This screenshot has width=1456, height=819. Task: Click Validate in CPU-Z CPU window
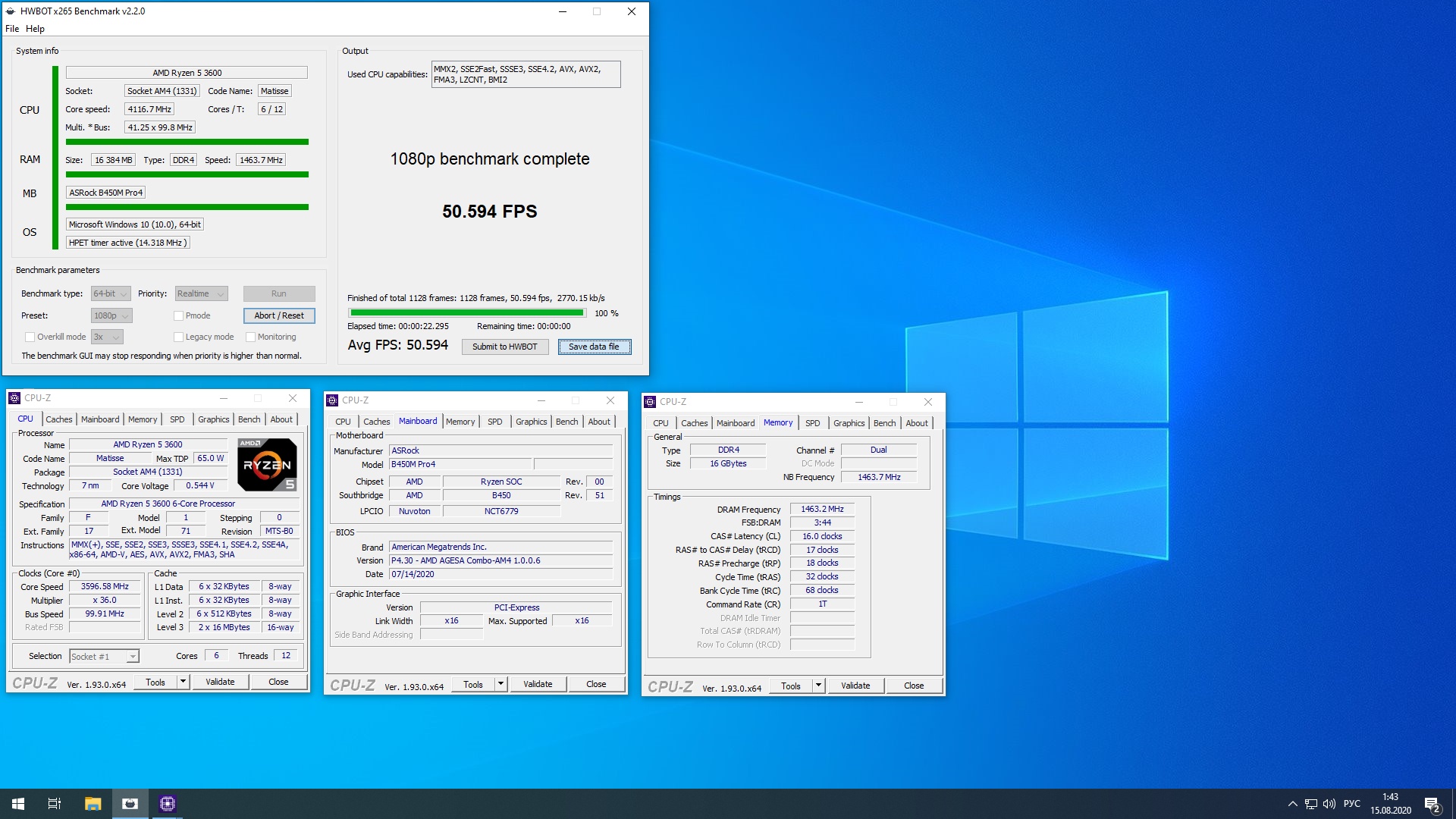click(220, 682)
